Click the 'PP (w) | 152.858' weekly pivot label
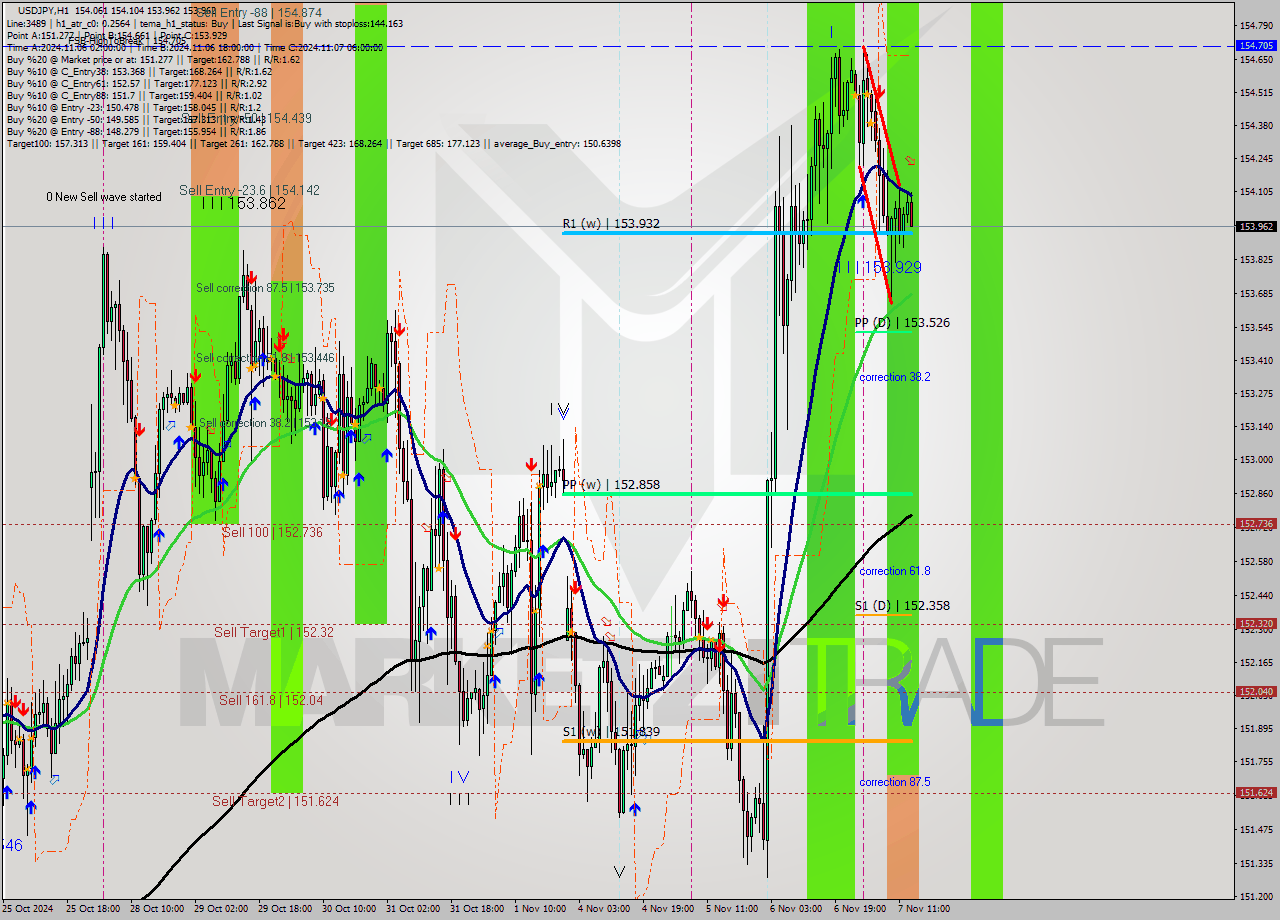This screenshot has height=920, width=1280. click(611, 485)
